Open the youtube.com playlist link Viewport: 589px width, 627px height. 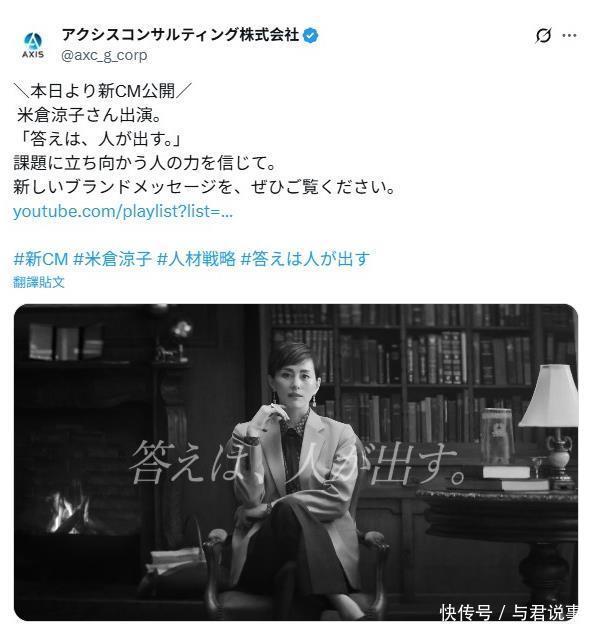(122, 211)
